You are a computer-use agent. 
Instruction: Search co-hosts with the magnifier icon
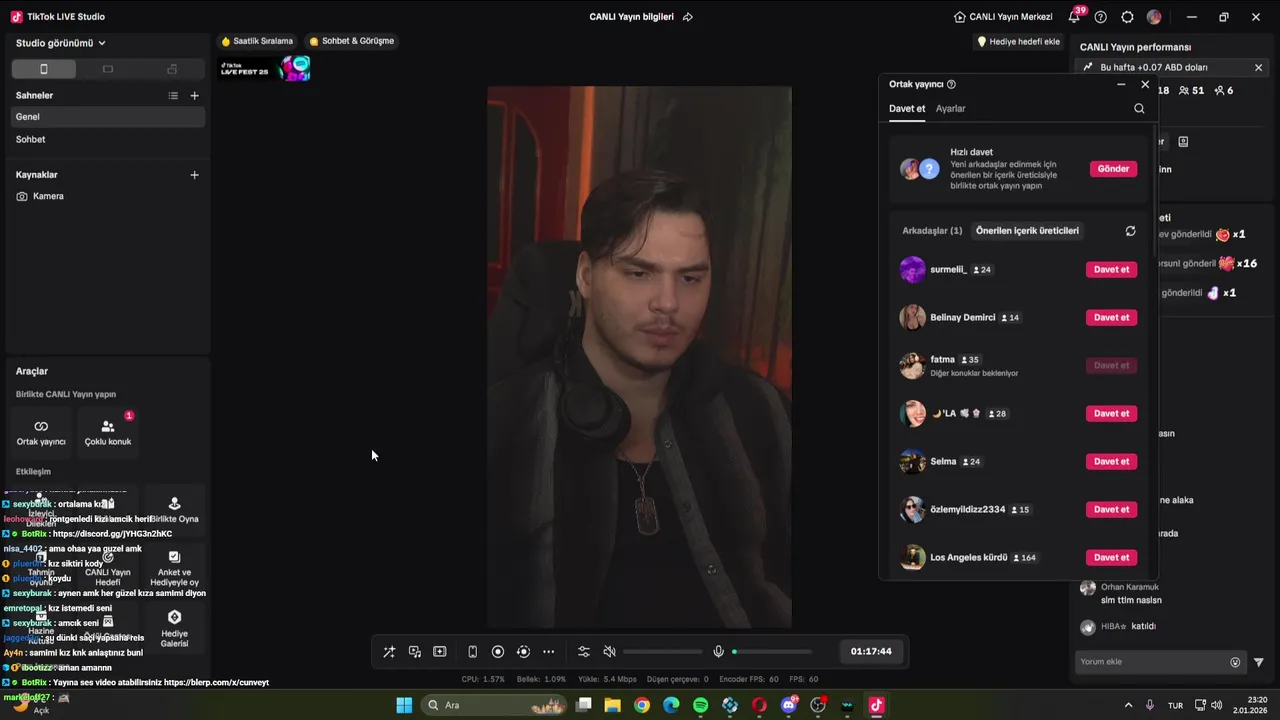[1139, 108]
